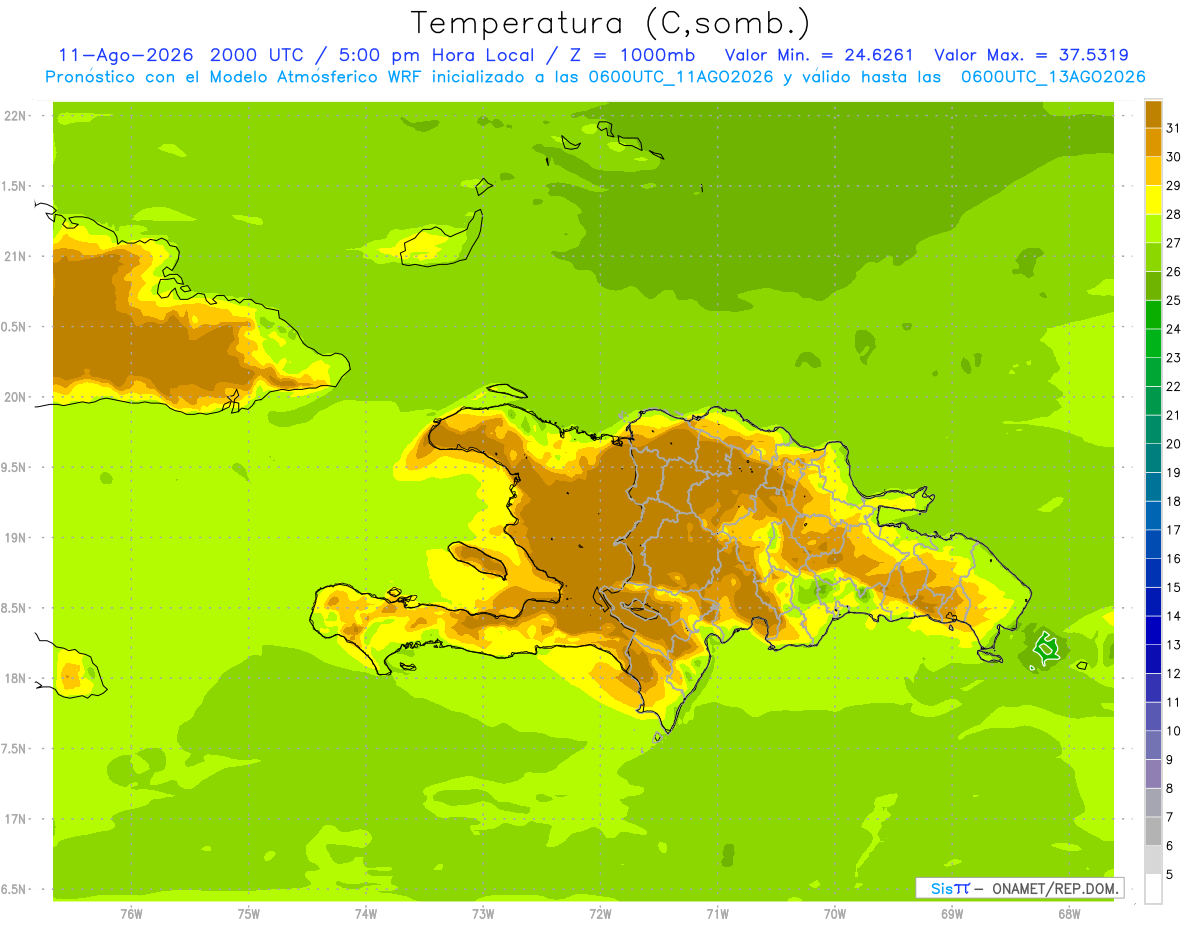Viewport: 1200px width, 927px height.
Task: Click the "76W" longitude label
Action: [x=131, y=914]
